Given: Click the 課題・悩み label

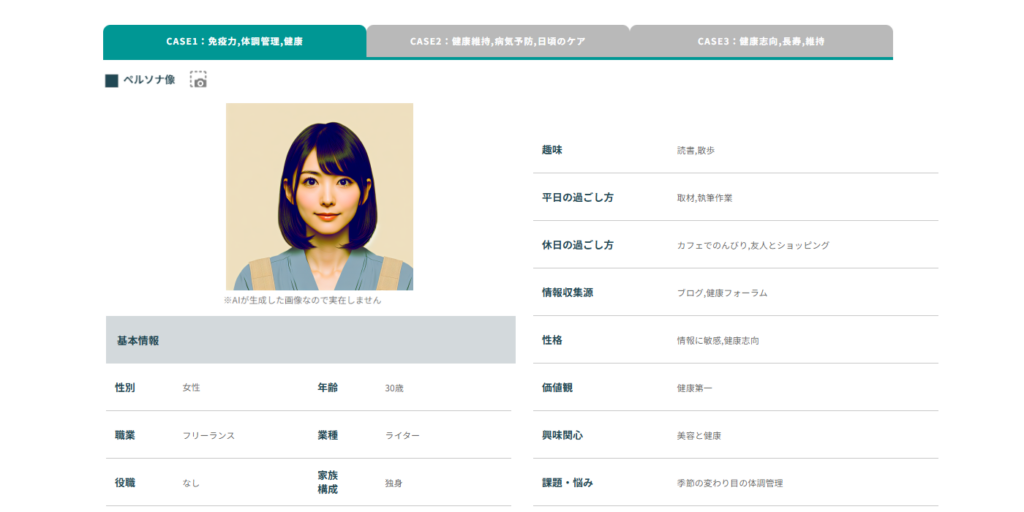Looking at the screenshot, I should click(568, 483).
